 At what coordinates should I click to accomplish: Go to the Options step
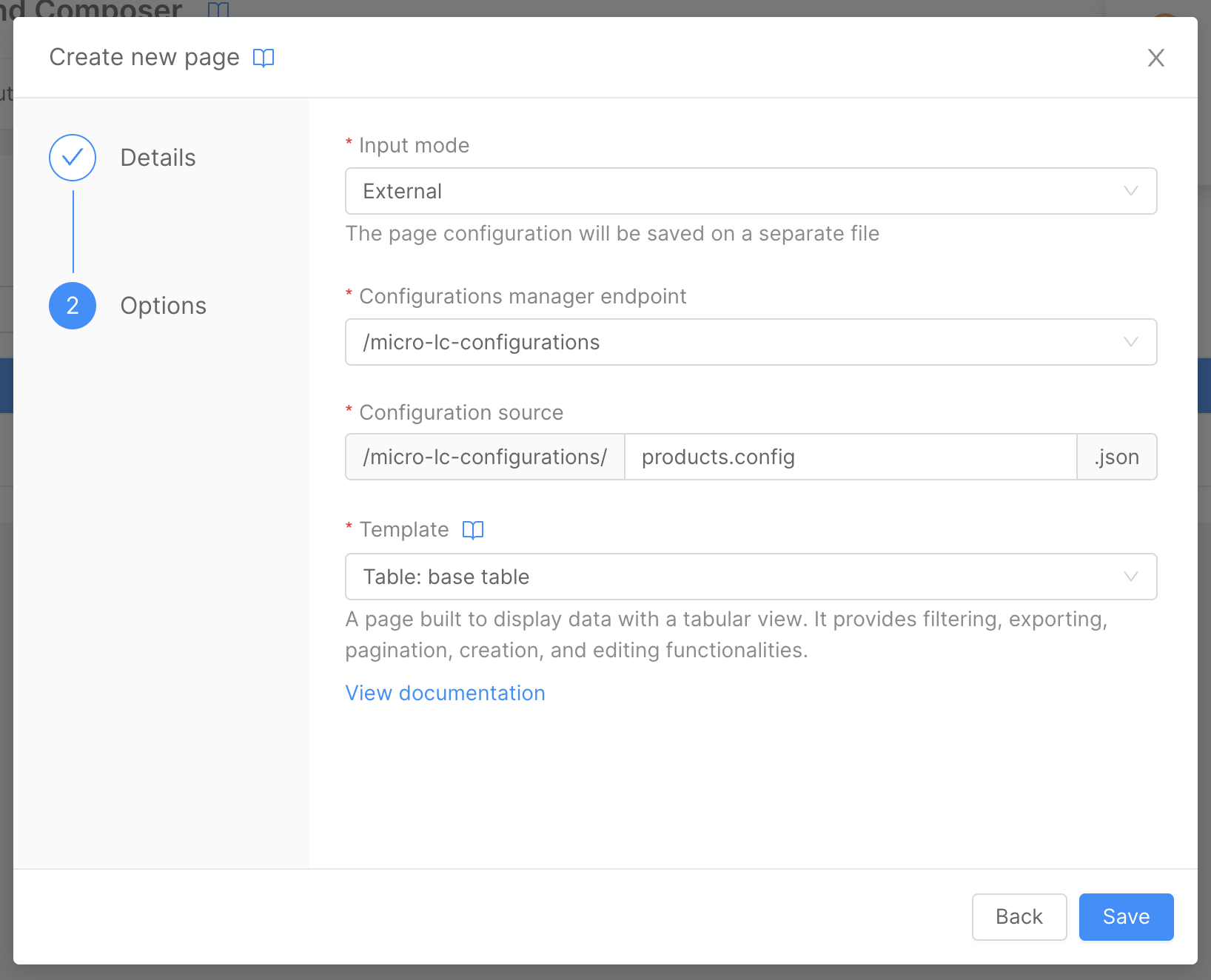tap(164, 306)
